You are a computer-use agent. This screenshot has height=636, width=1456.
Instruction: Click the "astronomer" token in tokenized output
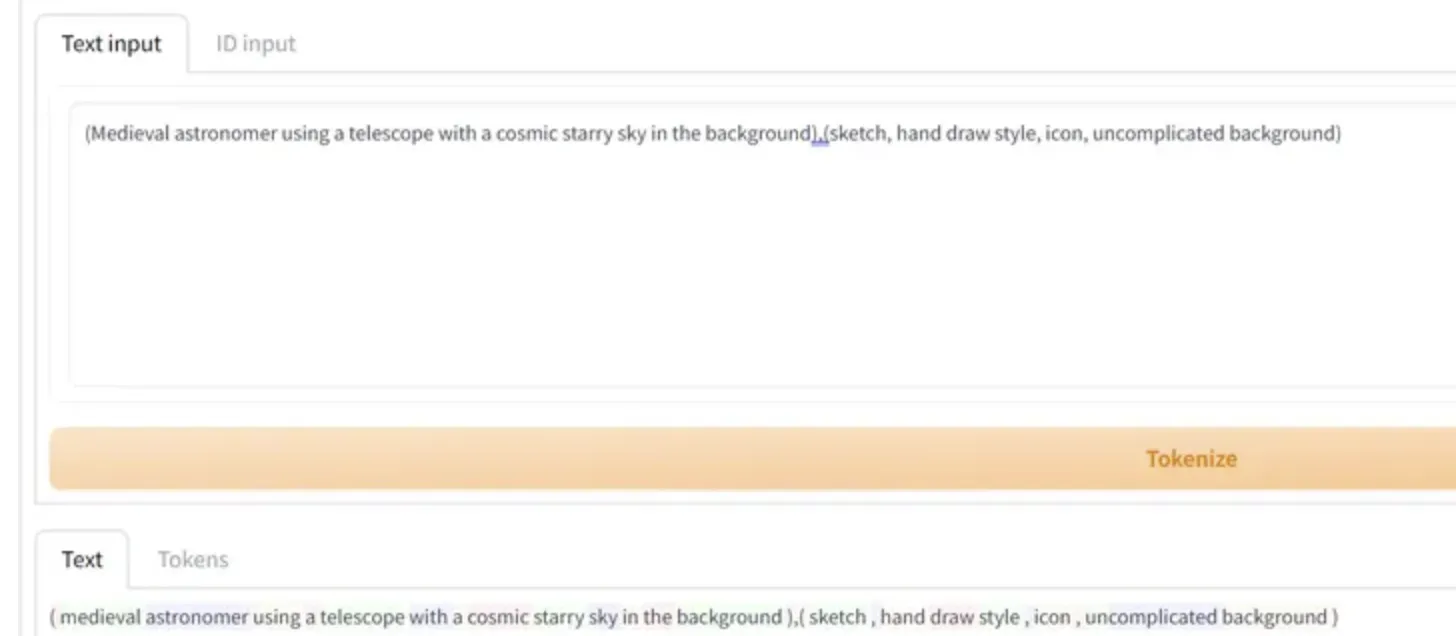pyautogui.click(x=196, y=617)
